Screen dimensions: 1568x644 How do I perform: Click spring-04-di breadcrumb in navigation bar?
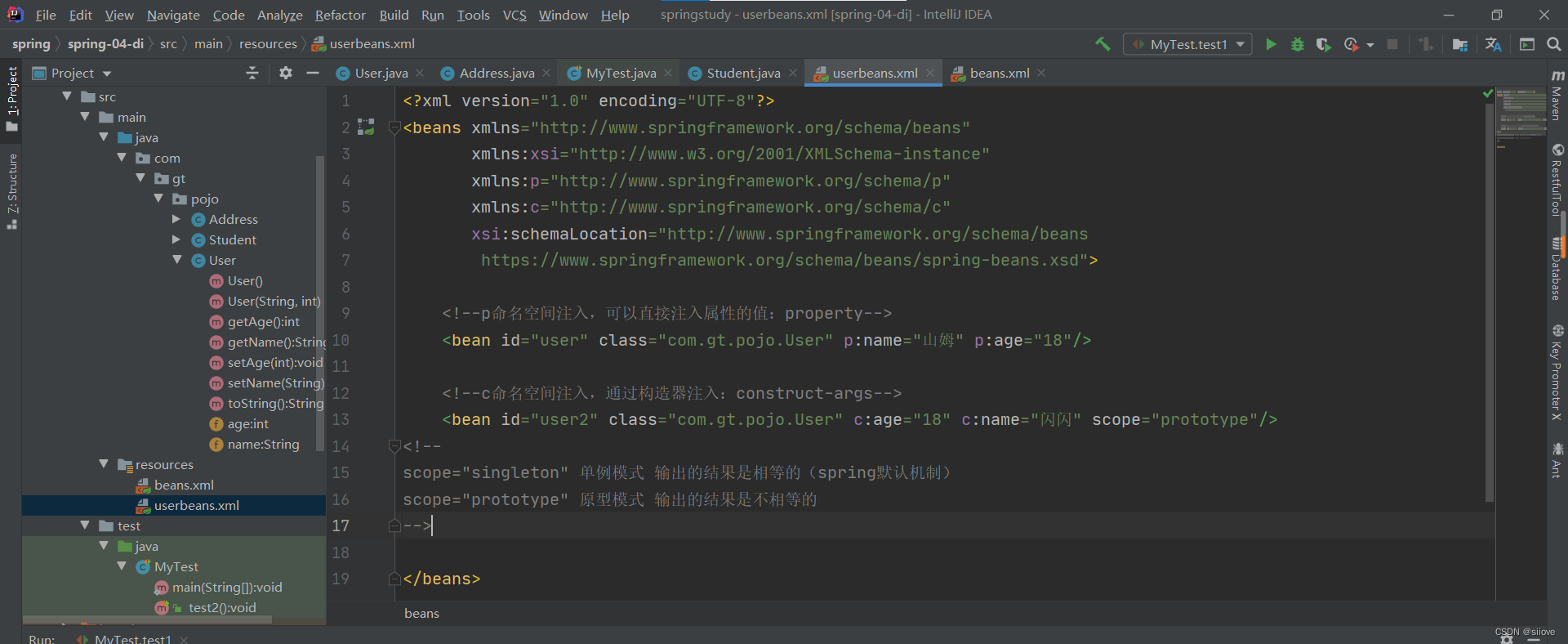click(x=105, y=44)
